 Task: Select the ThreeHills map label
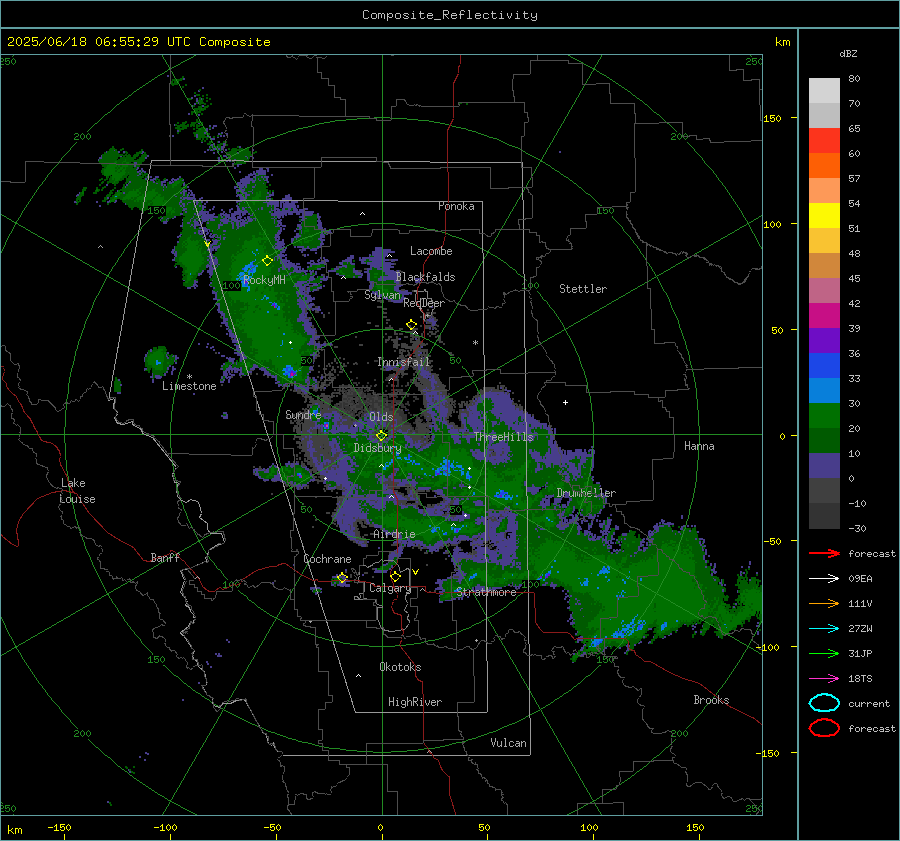(503, 437)
